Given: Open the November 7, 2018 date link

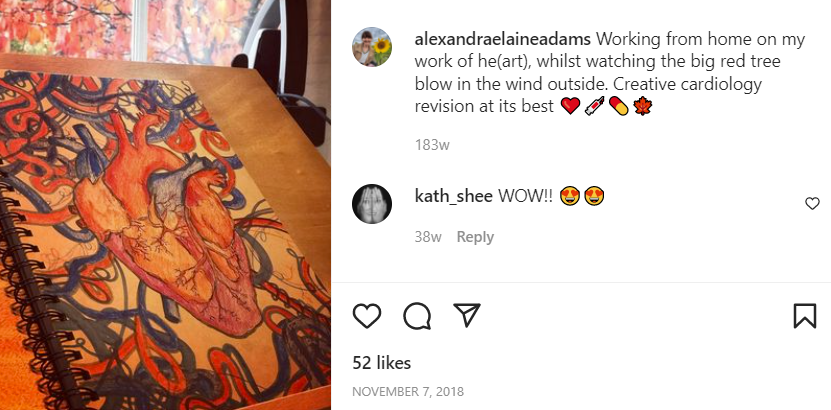Looking at the screenshot, I should pos(408,392).
